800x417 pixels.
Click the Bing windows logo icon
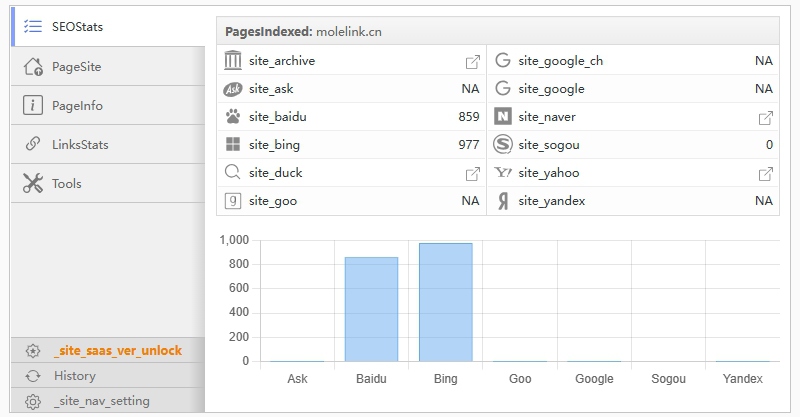[x=233, y=145]
